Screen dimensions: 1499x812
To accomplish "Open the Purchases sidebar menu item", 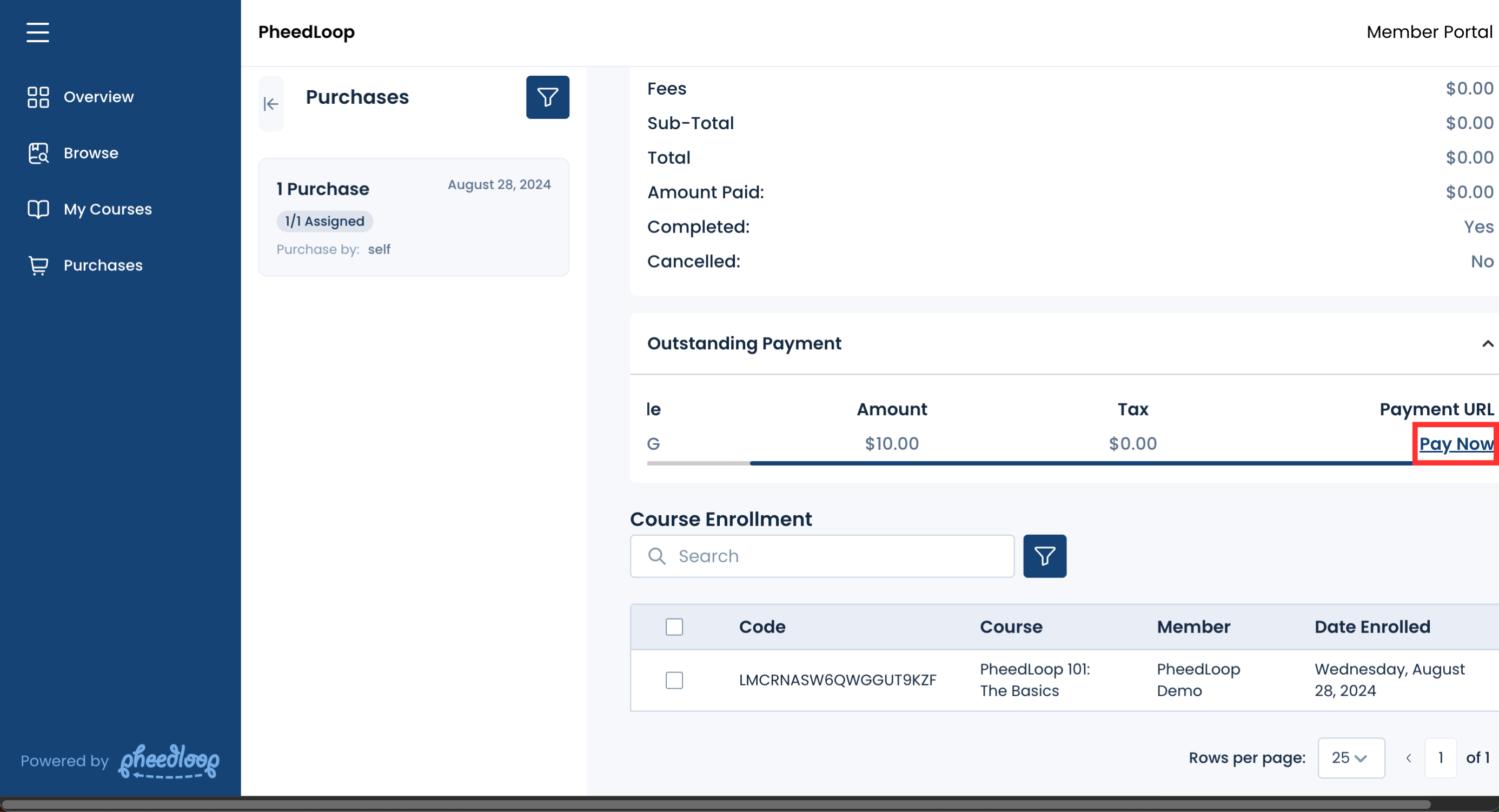I will click(103, 265).
